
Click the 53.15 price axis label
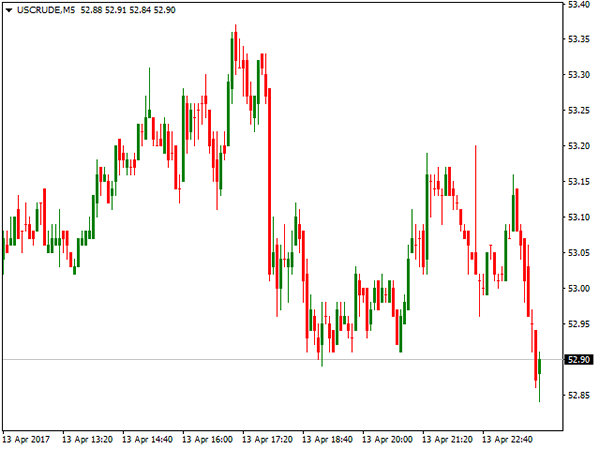pyautogui.click(x=579, y=182)
